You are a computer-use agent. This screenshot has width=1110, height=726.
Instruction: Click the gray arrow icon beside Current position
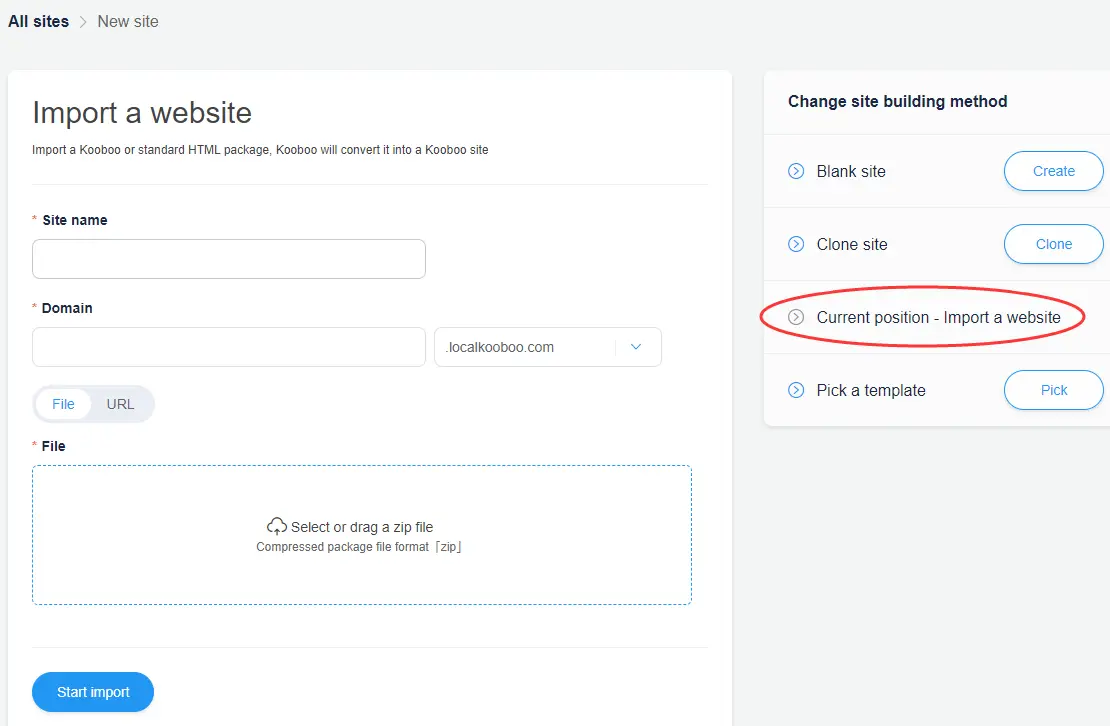point(796,317)
